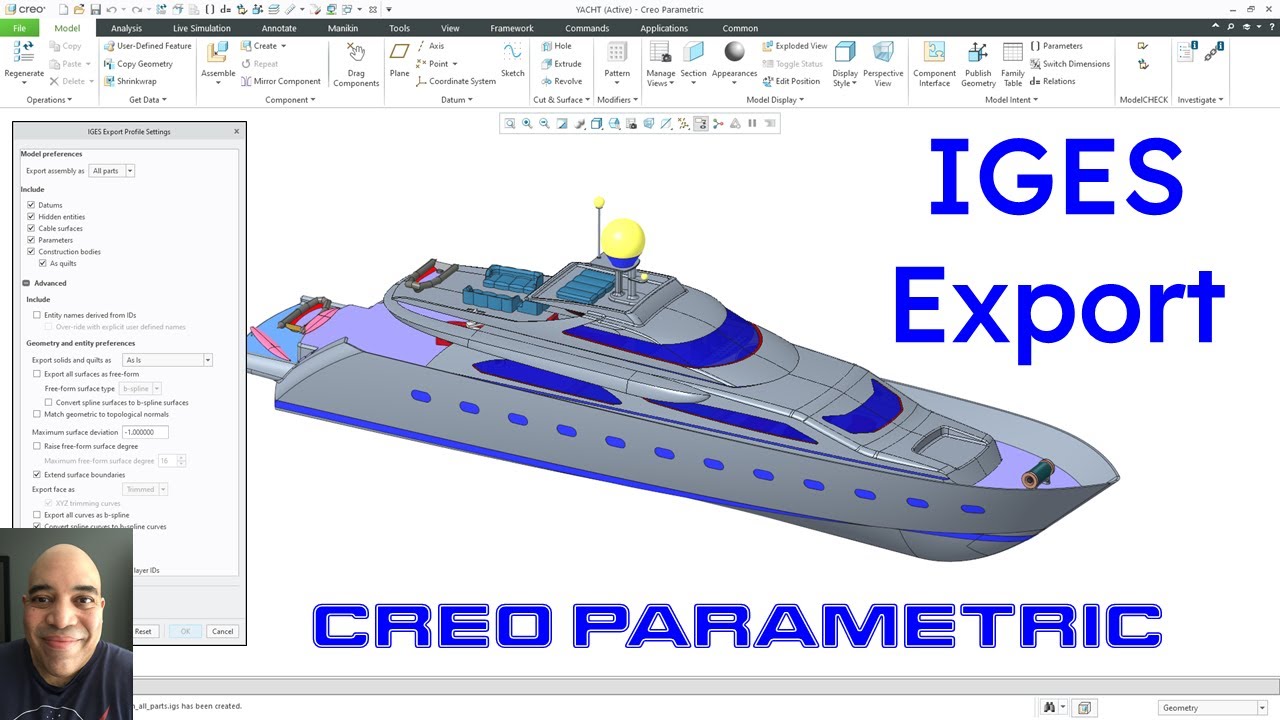Open Export assembly as dropdown
Image resolution: width=1280 pixels, height=720 pixels.
click(x=111, y=171)
